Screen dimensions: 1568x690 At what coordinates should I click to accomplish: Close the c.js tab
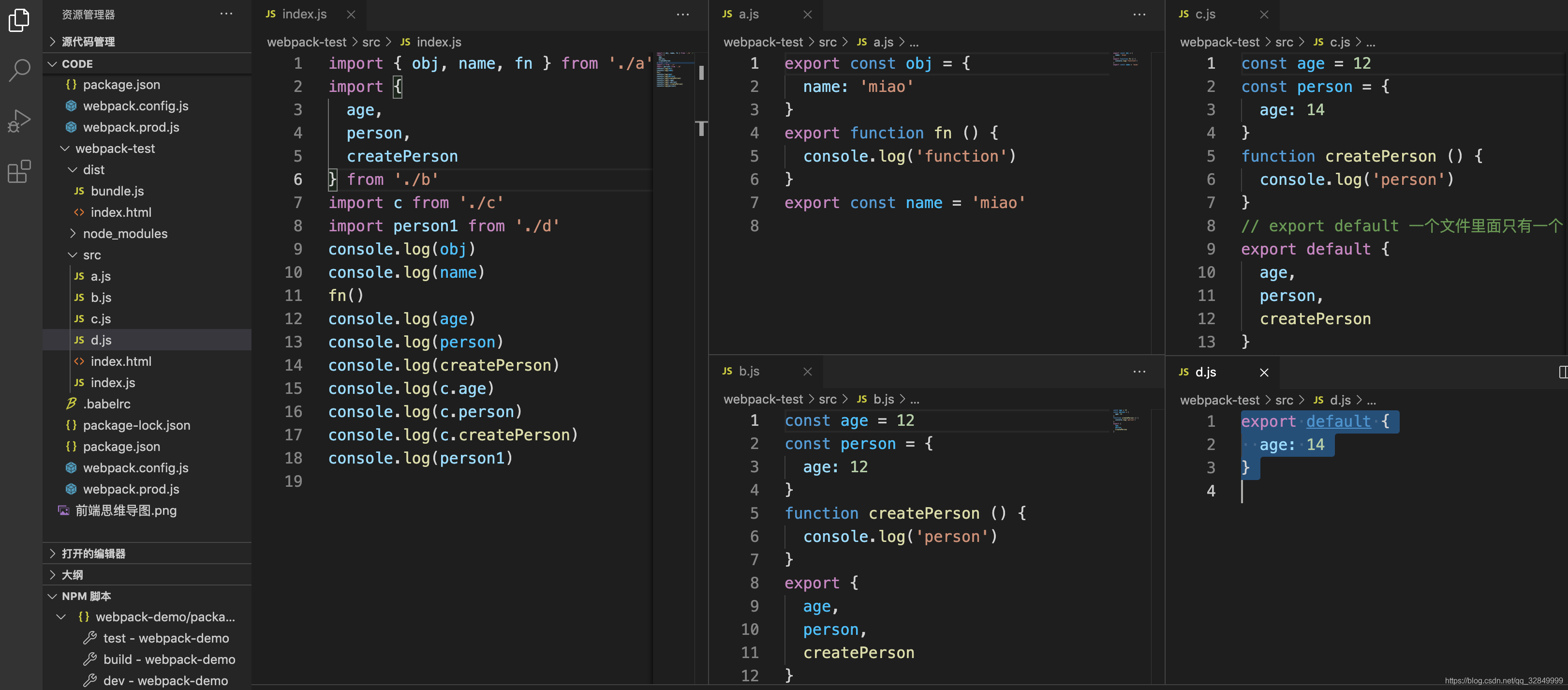(x=1264, y=15)
